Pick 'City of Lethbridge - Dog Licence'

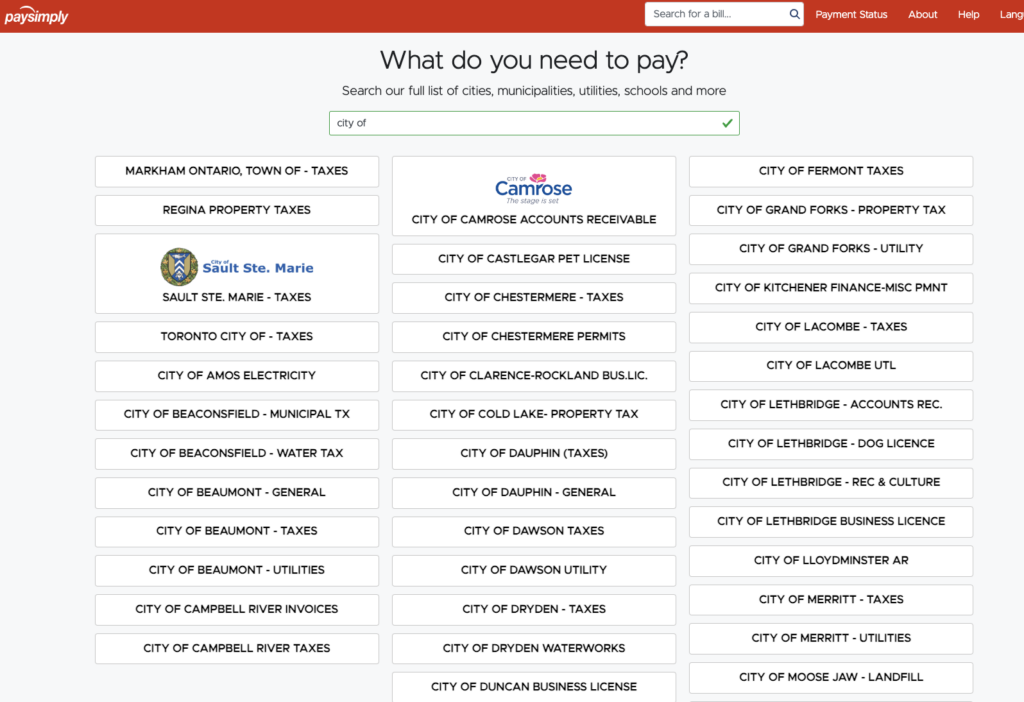(x=830, y=443)
